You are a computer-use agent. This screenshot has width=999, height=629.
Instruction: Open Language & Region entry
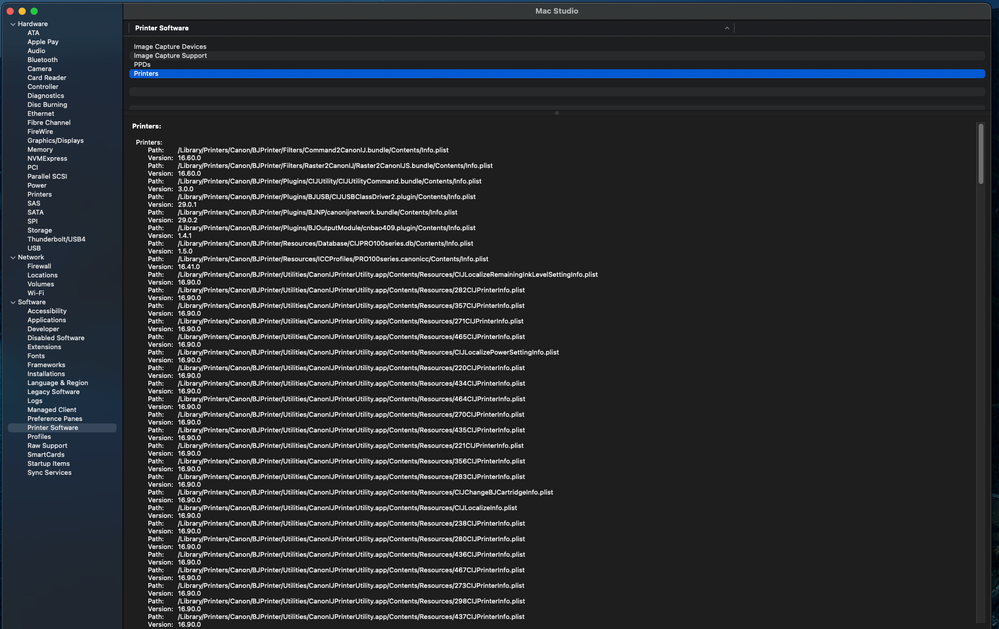pyautogui.click(x=57, y=383)
